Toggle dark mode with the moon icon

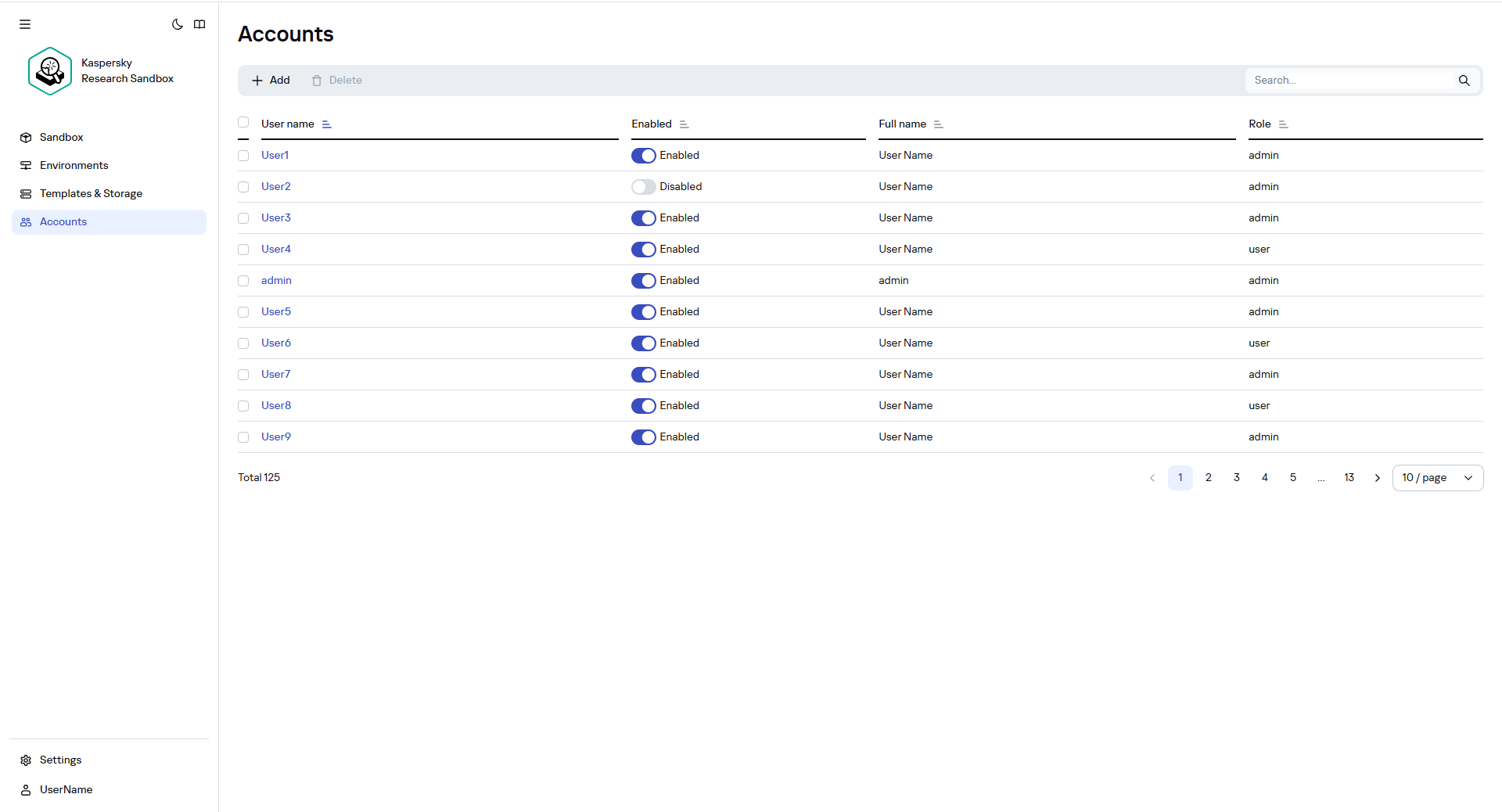(177, 24)
